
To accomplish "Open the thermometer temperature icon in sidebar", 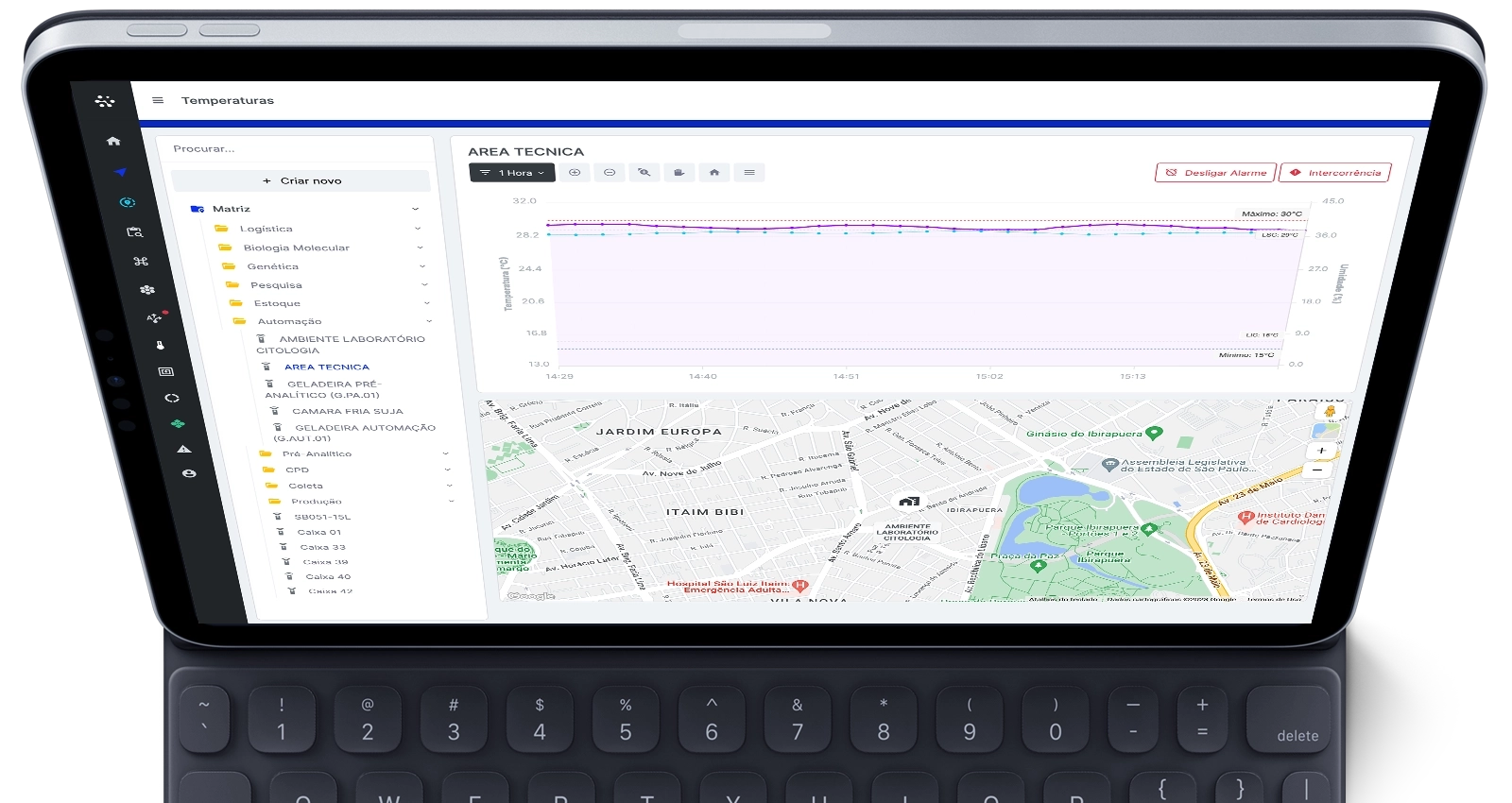I will (160, 345).
